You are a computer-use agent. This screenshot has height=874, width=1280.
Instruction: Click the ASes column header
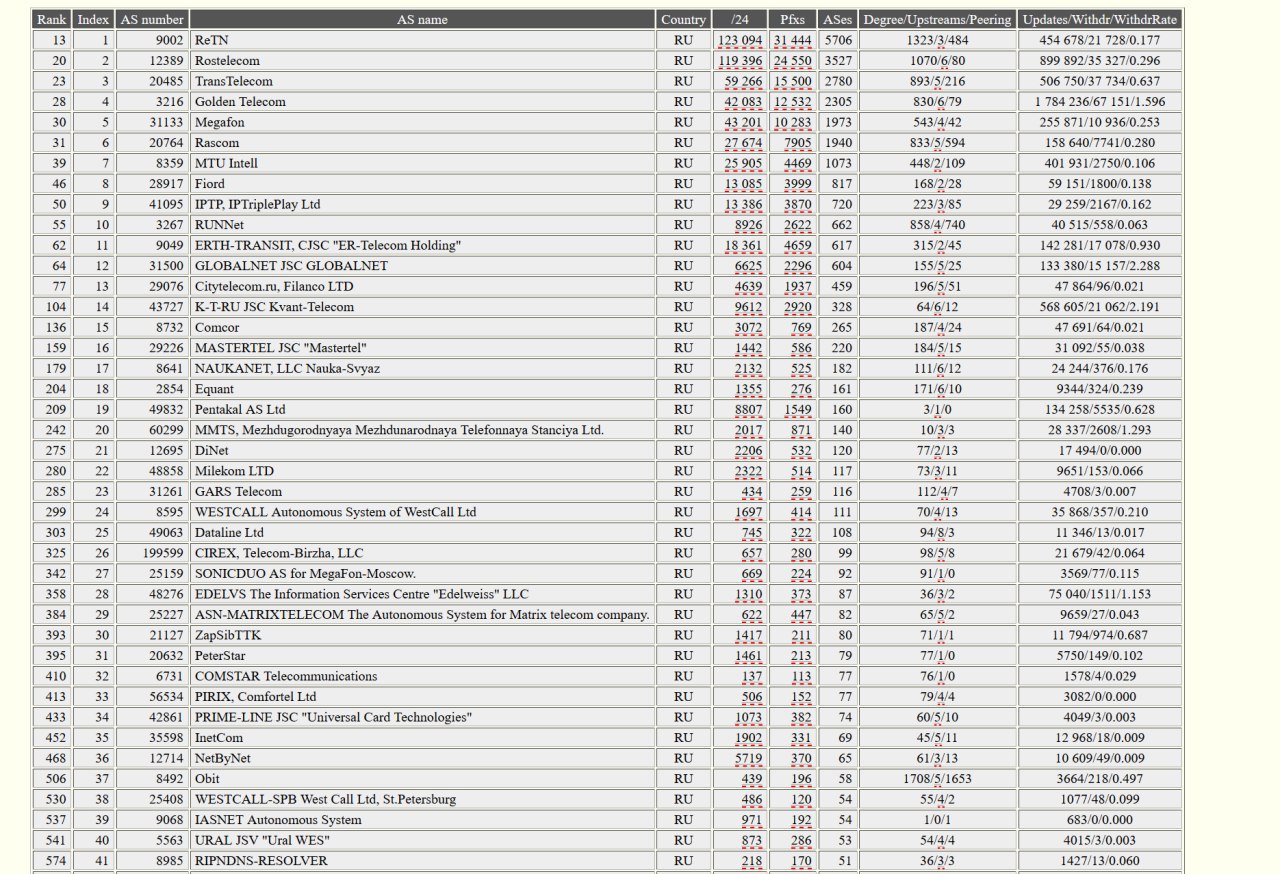[x=837, y=19]
